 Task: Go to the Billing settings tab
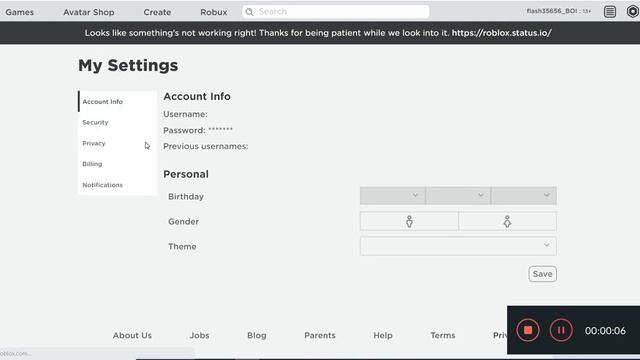117,164
